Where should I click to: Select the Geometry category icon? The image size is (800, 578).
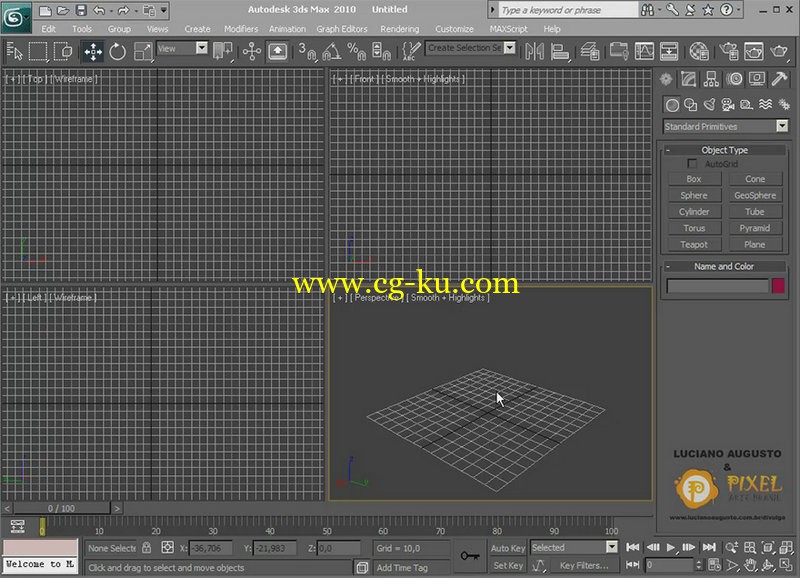tap(672, 105)
